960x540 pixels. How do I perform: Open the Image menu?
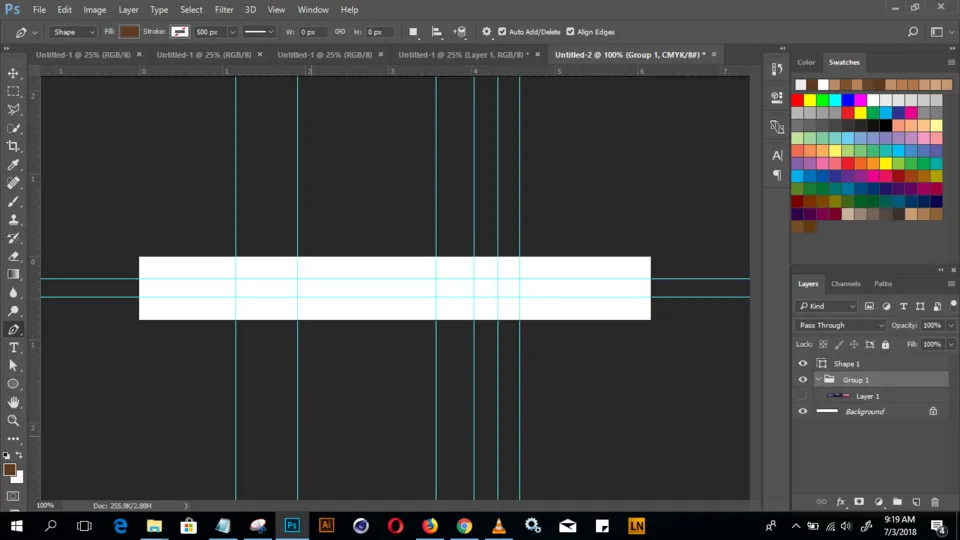(x=94, y=10)
